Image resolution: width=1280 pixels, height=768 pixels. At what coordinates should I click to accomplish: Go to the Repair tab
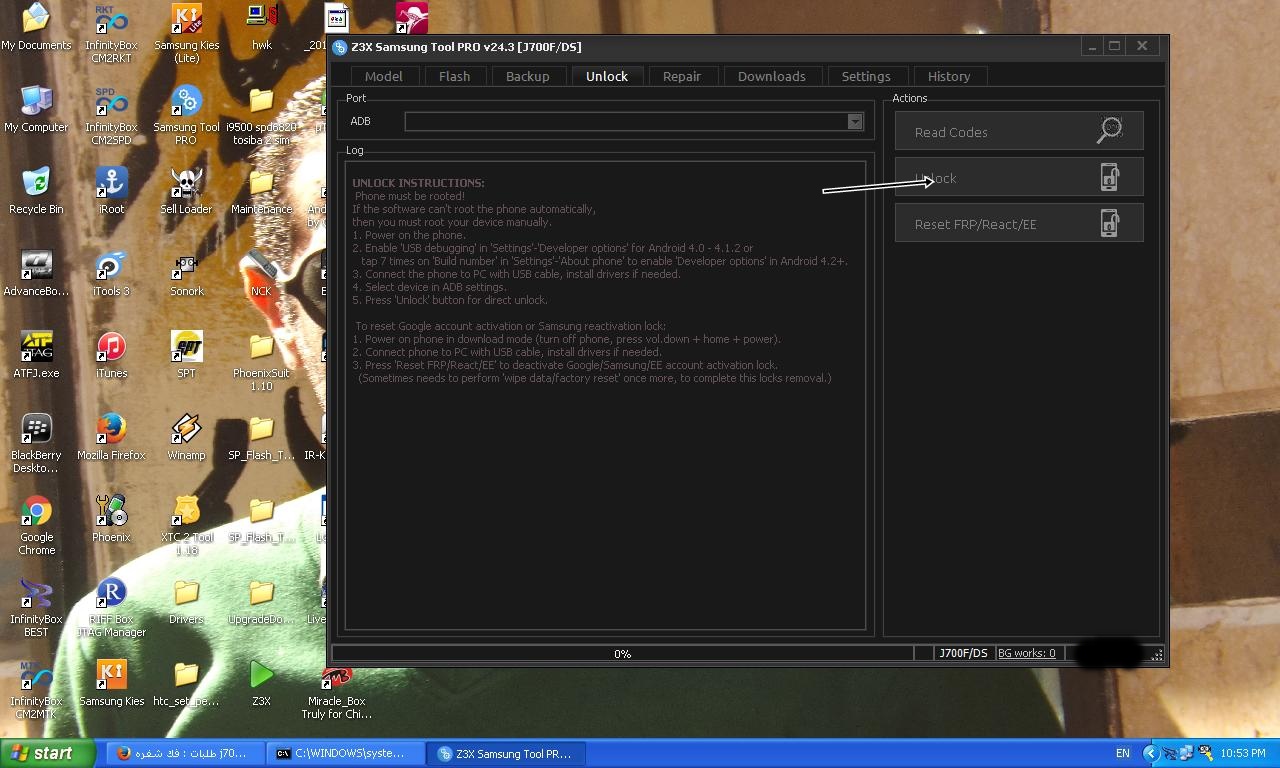tap(682, 76)
